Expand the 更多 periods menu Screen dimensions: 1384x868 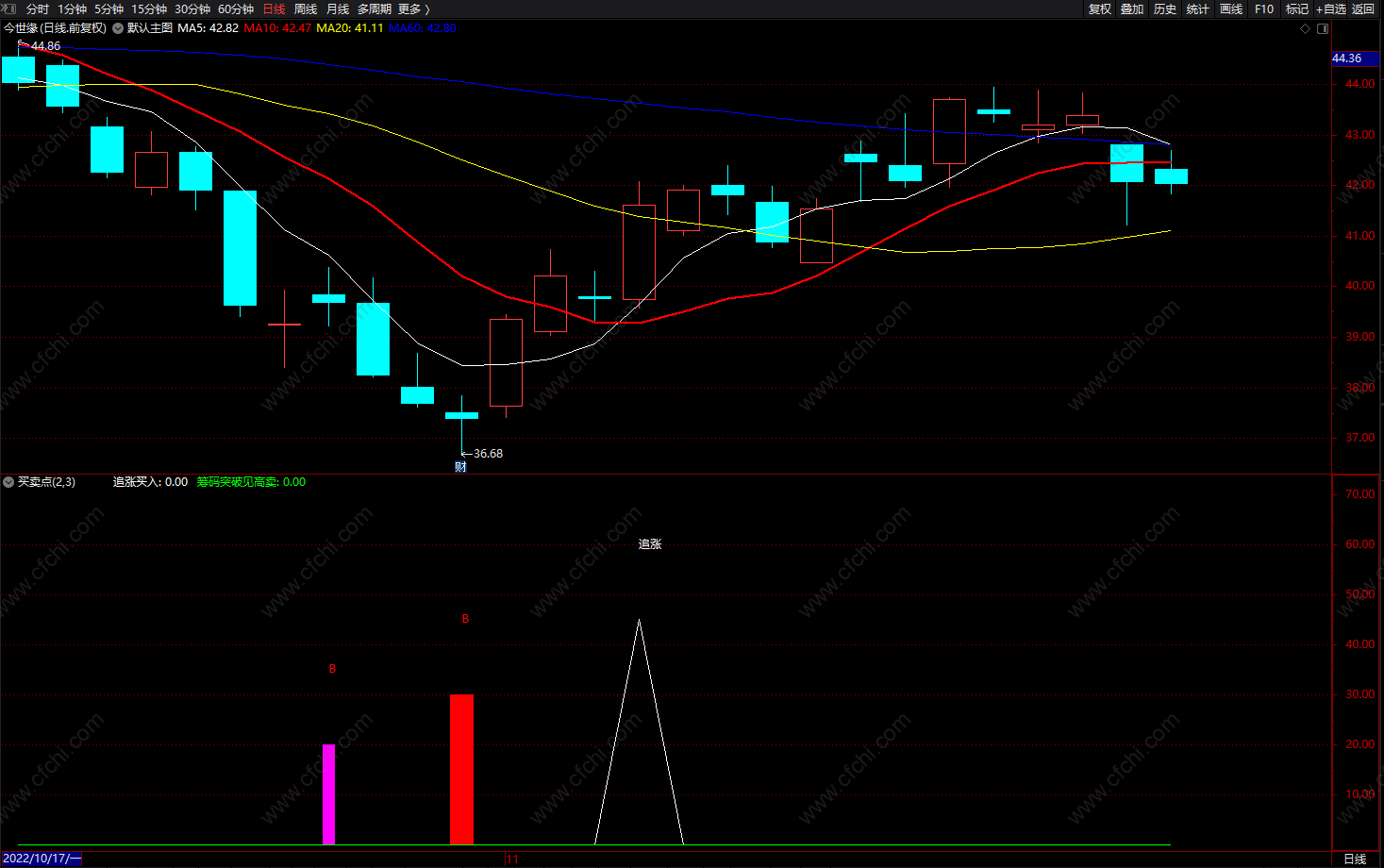[413, 8]
